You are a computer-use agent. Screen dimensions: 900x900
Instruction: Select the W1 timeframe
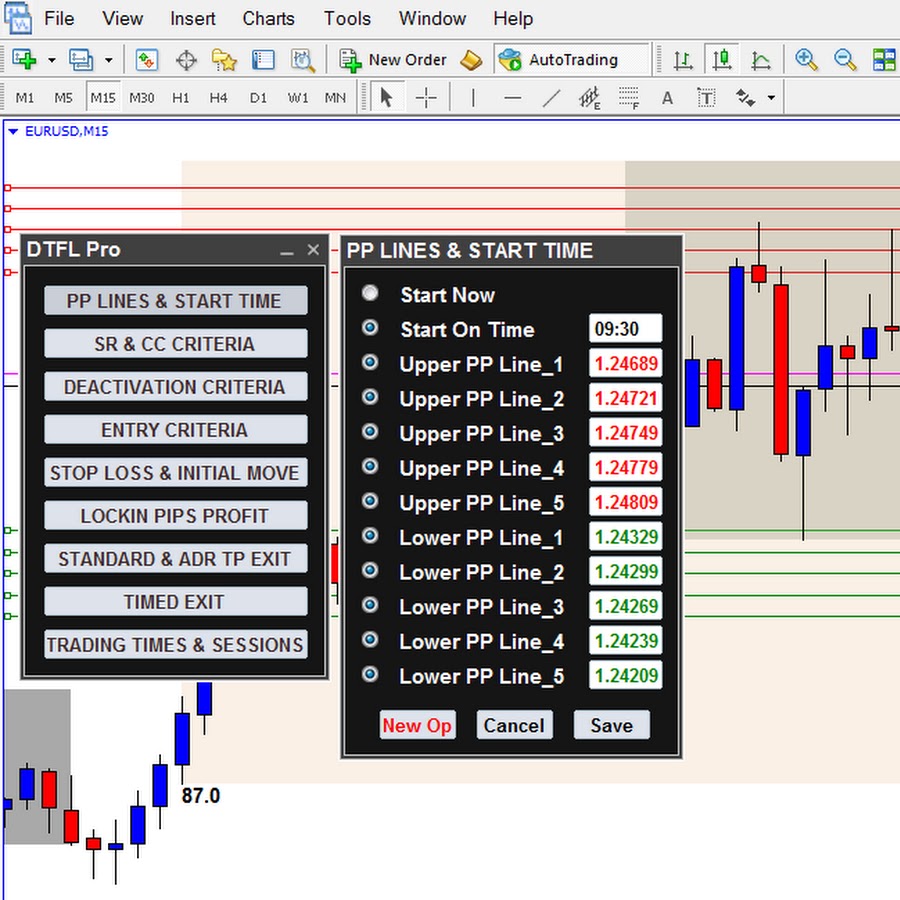pyautogui.click(x=297, y=98)
